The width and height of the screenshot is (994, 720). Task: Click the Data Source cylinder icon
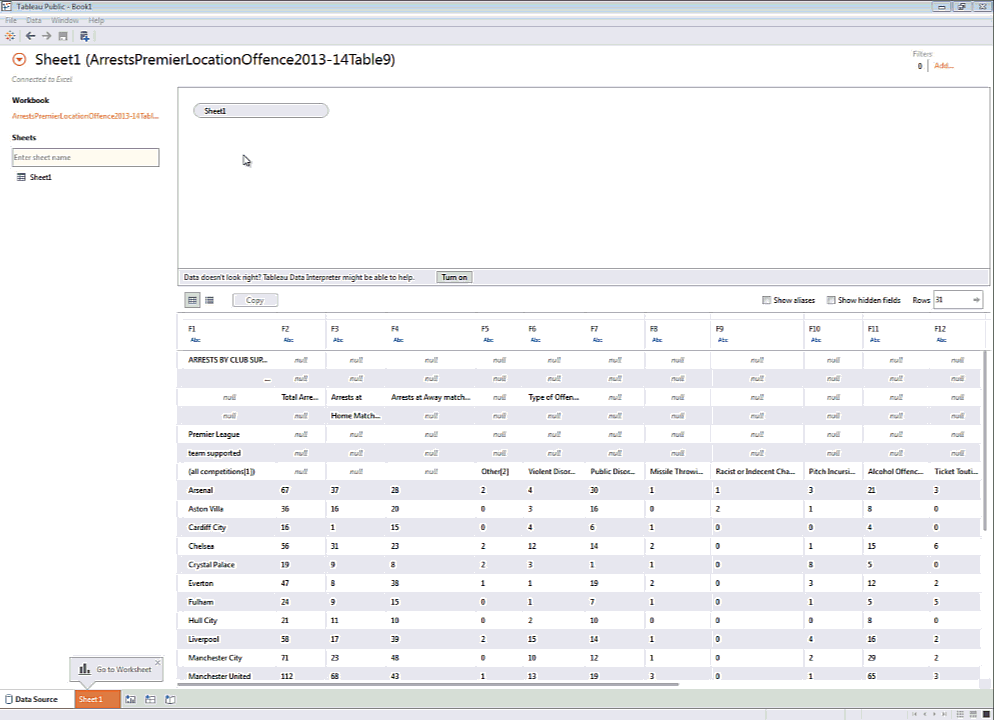[9, 699]
